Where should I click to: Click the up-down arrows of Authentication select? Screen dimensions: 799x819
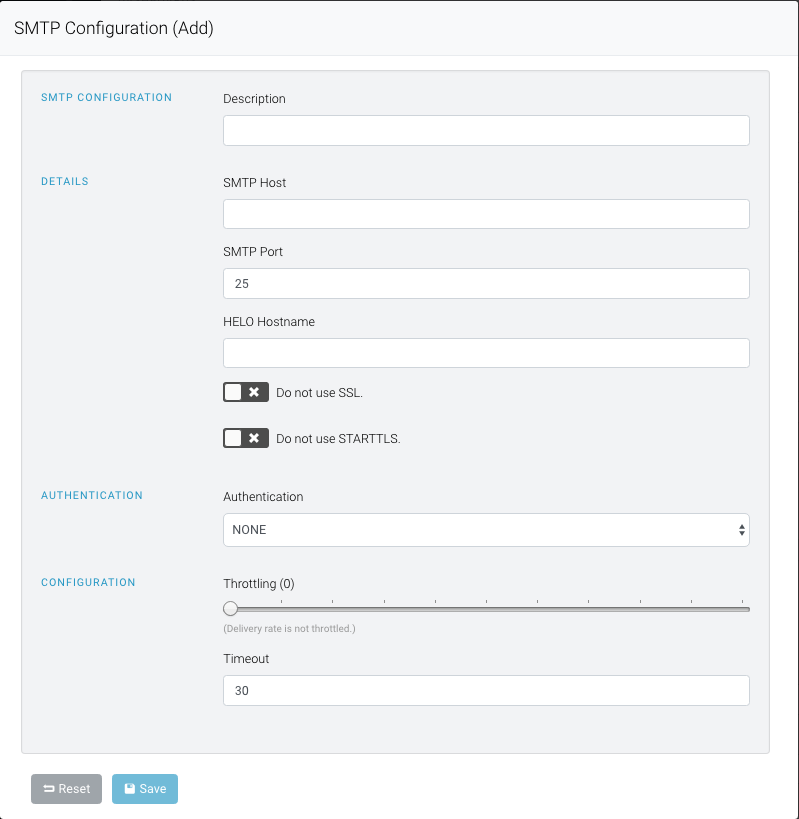tap(742, 530)
